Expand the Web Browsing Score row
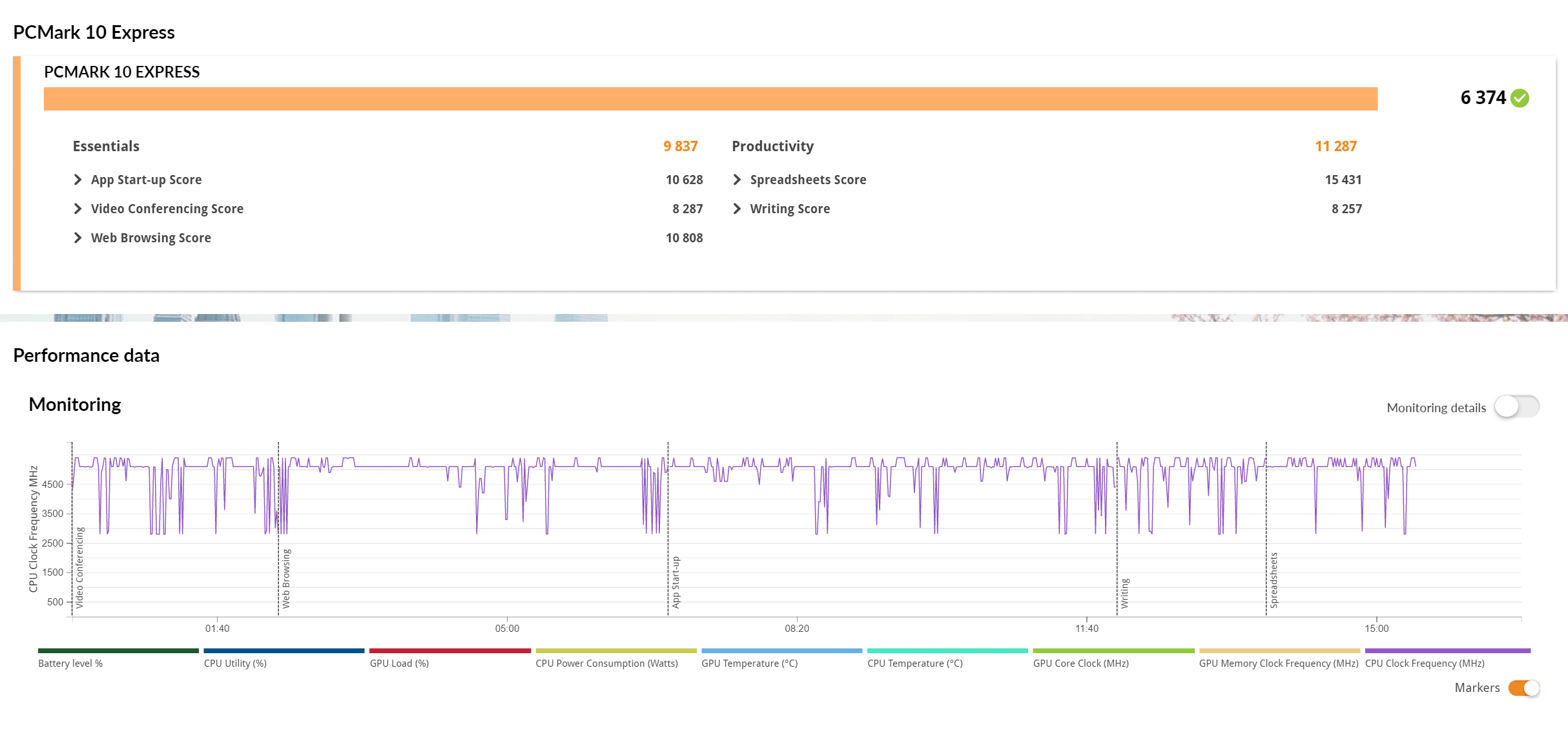 coord(77,238)
